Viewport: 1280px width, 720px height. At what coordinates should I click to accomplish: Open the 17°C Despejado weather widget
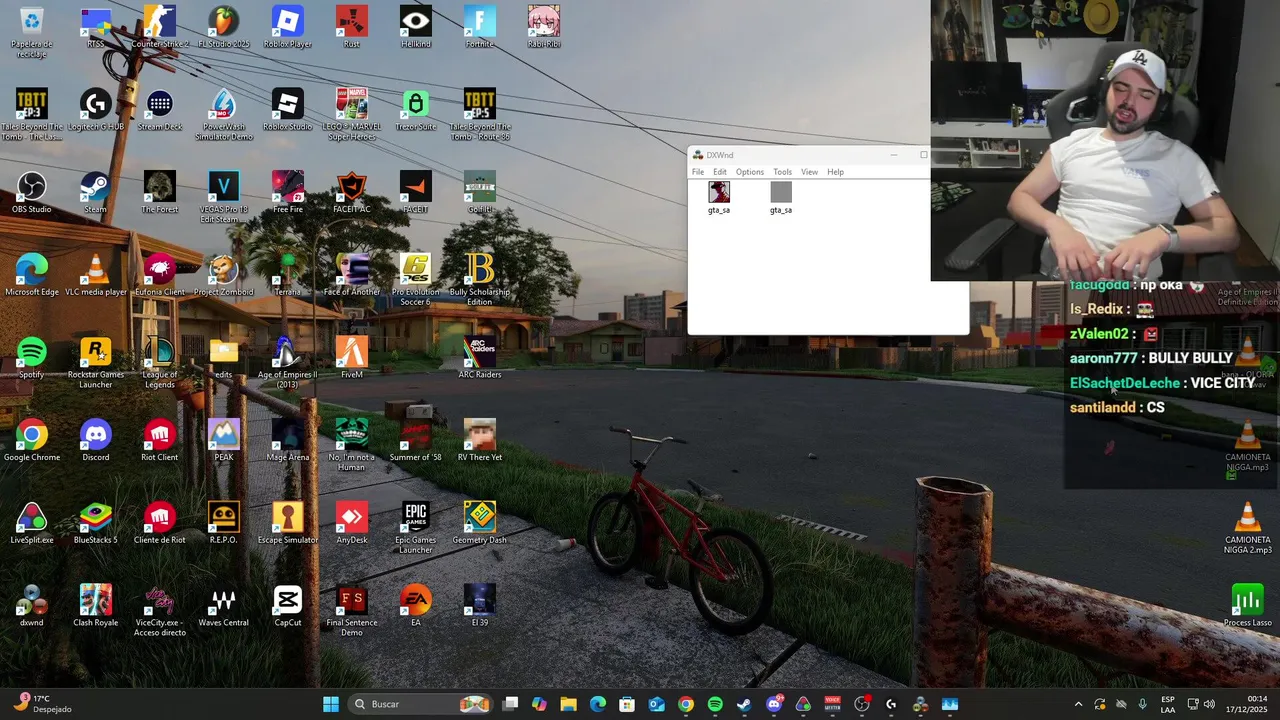click(x=42, y=704)
